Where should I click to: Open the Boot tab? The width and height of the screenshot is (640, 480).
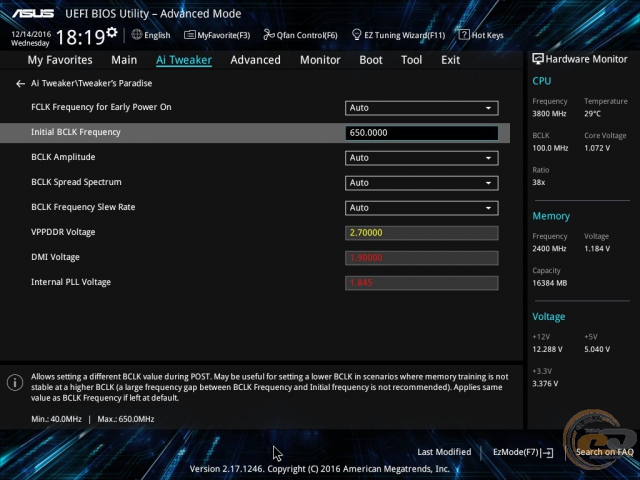[371, 60]
